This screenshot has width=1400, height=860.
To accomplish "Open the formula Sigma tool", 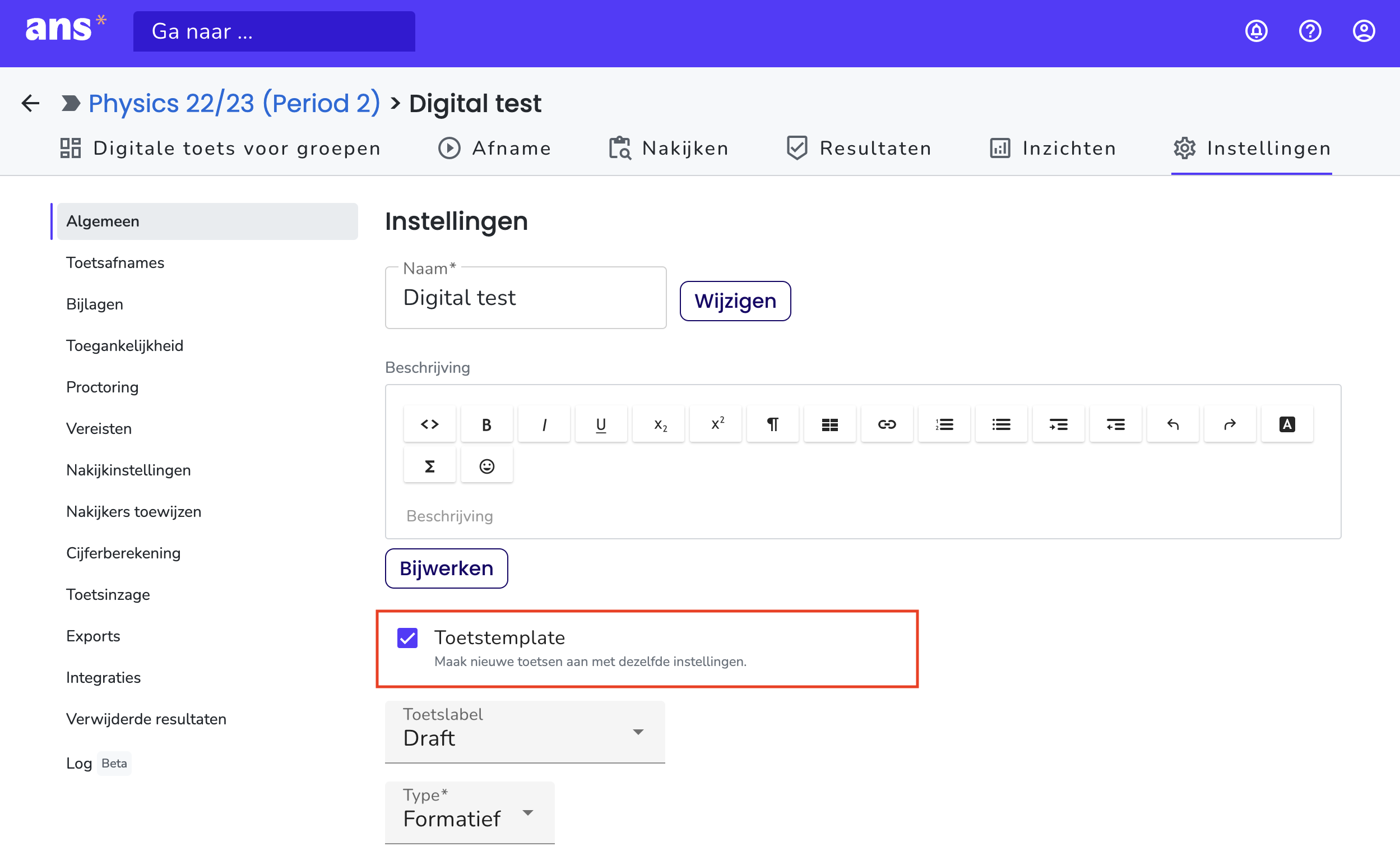I will tap(429, 466).
